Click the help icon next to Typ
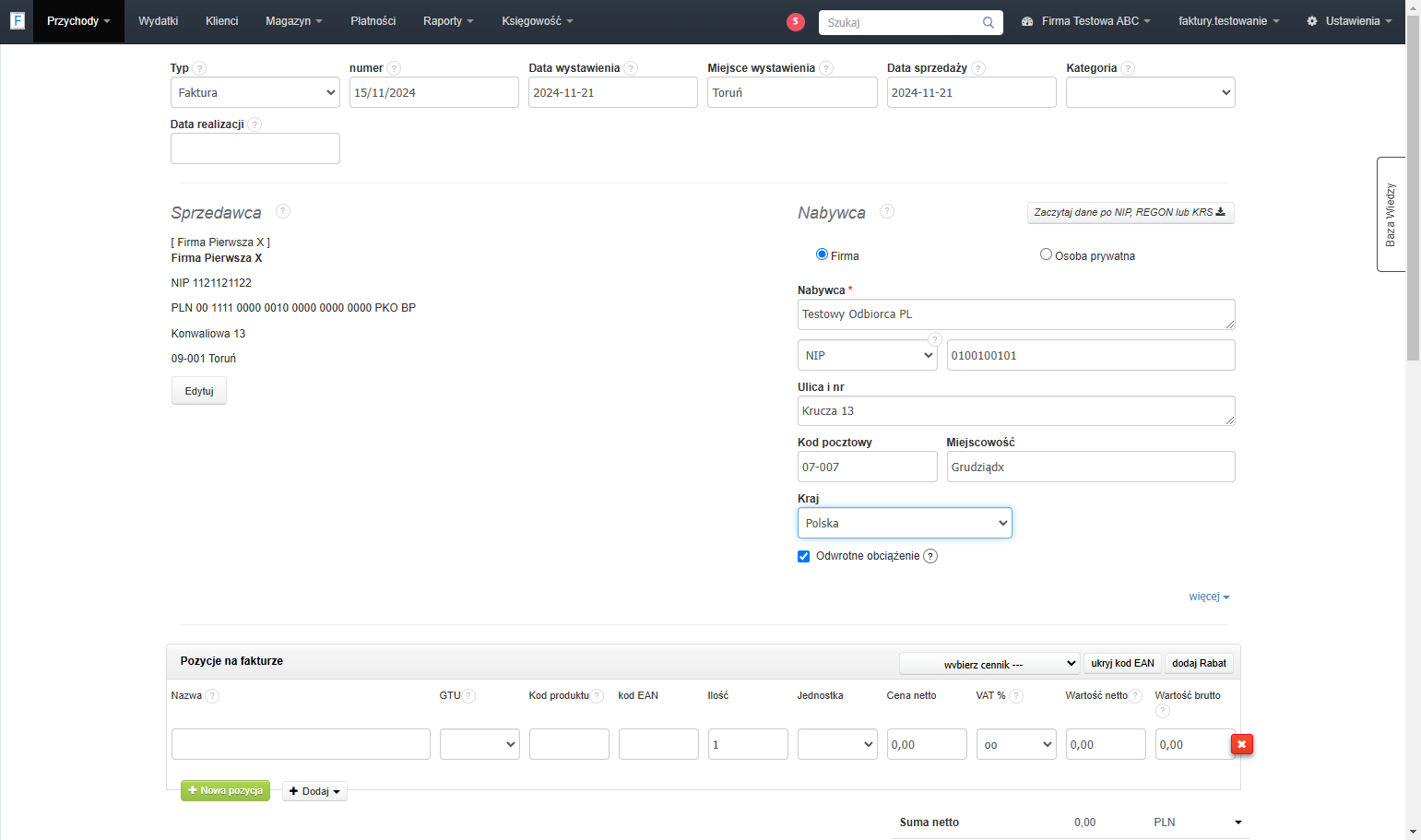Image resolution: width=1421 pixels, height=840 pixels. (x=200, y=68)
